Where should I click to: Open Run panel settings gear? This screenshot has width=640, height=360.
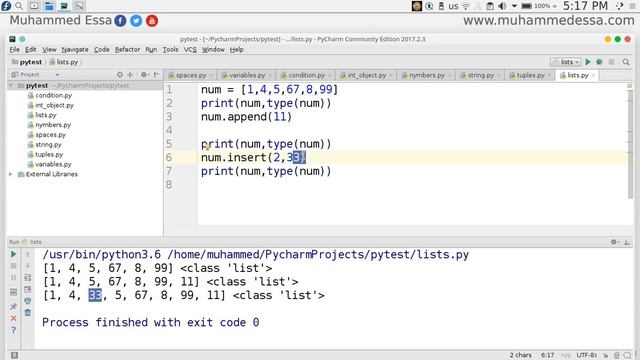click(614, 242)
